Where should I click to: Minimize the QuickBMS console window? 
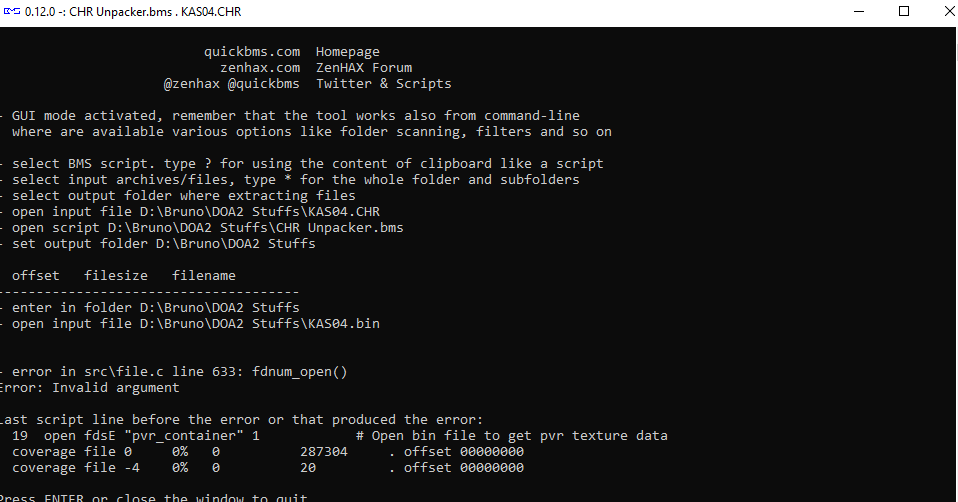point(858,12)
